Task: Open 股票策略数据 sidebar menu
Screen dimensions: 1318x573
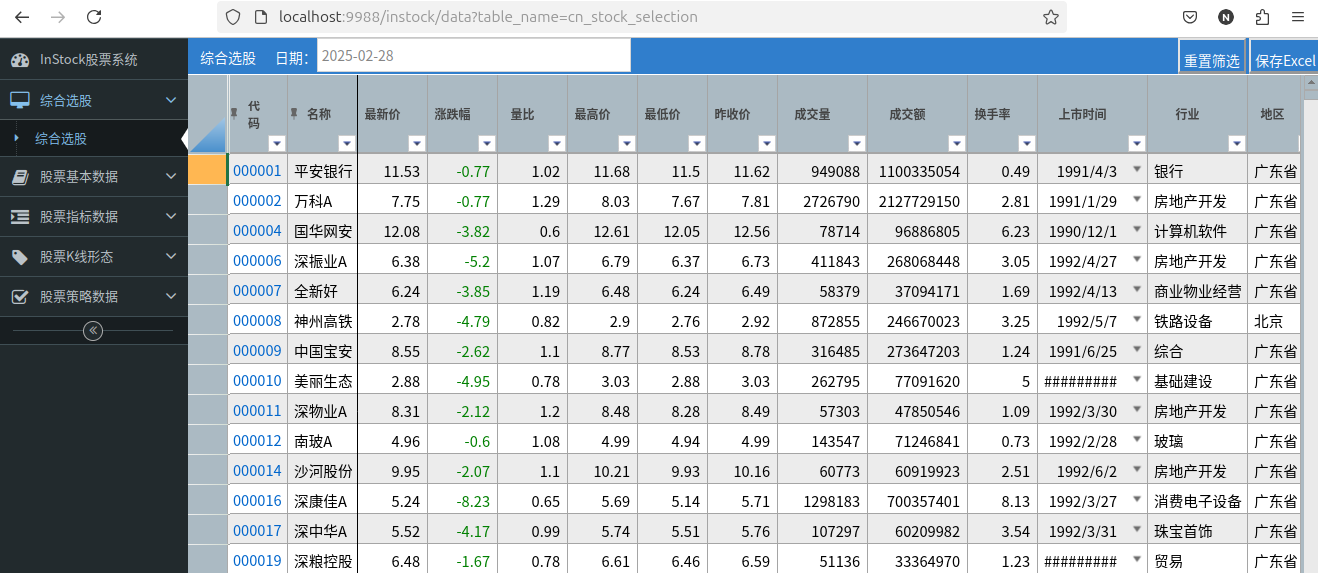Action: point(94,297)
